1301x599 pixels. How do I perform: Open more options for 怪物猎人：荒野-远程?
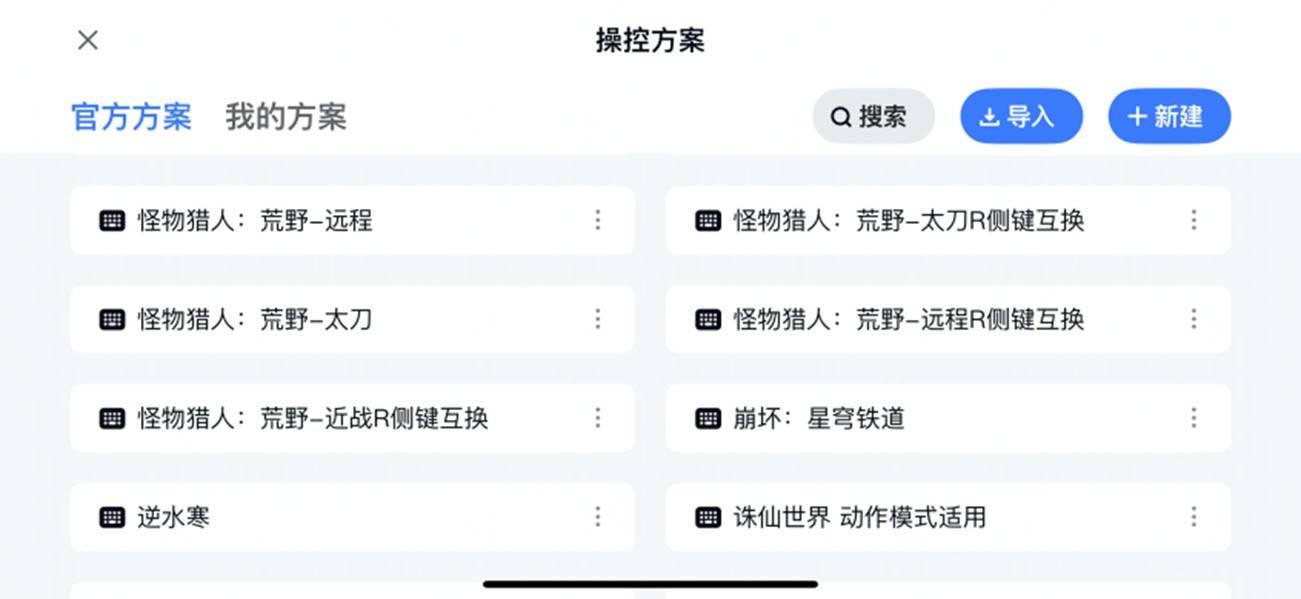tap(598, 220)
